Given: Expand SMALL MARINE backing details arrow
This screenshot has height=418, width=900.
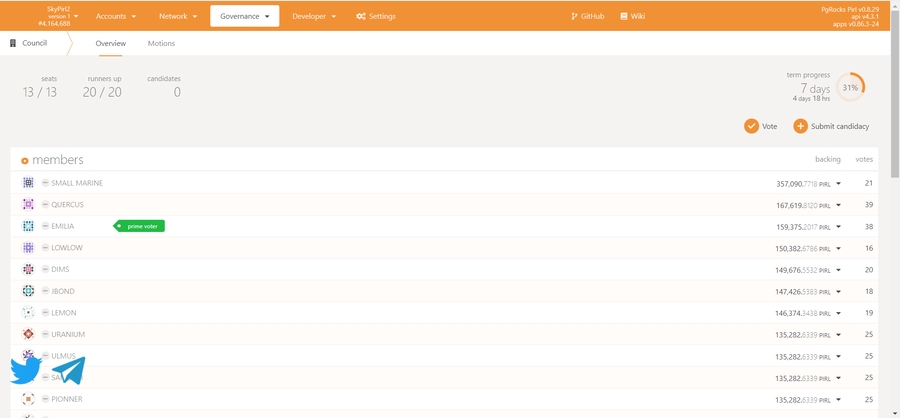Looking at the screenshot, I should (838, 184).
